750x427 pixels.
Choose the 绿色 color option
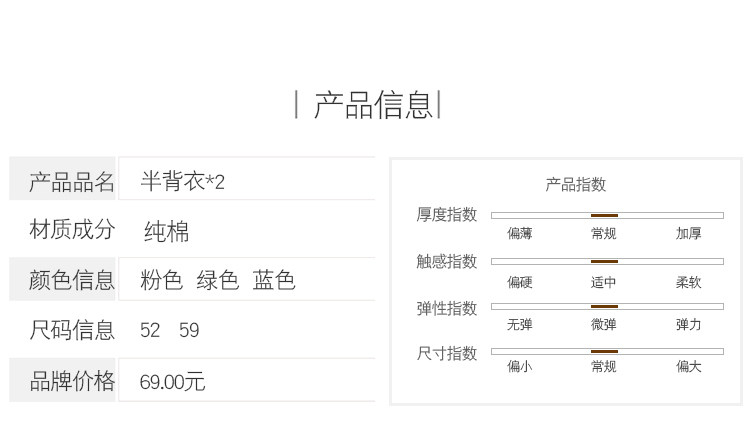click(x=217, y=280)
